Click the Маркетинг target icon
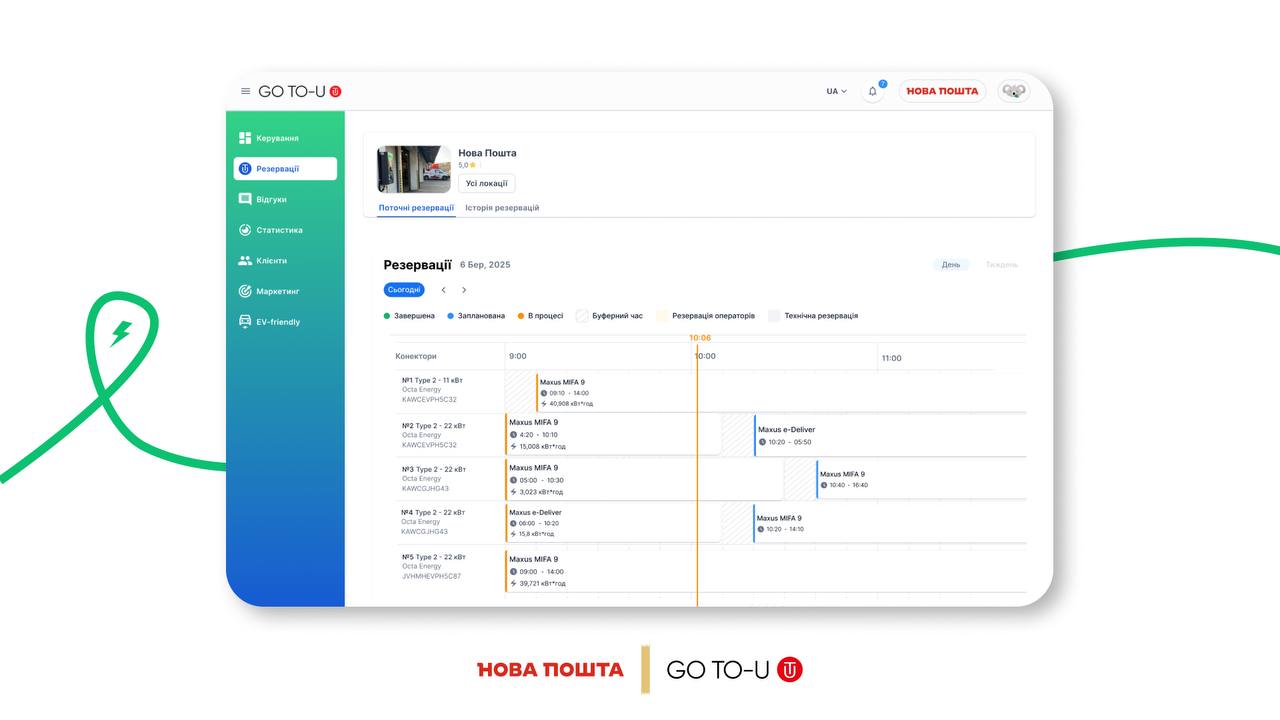 point(245,291)
